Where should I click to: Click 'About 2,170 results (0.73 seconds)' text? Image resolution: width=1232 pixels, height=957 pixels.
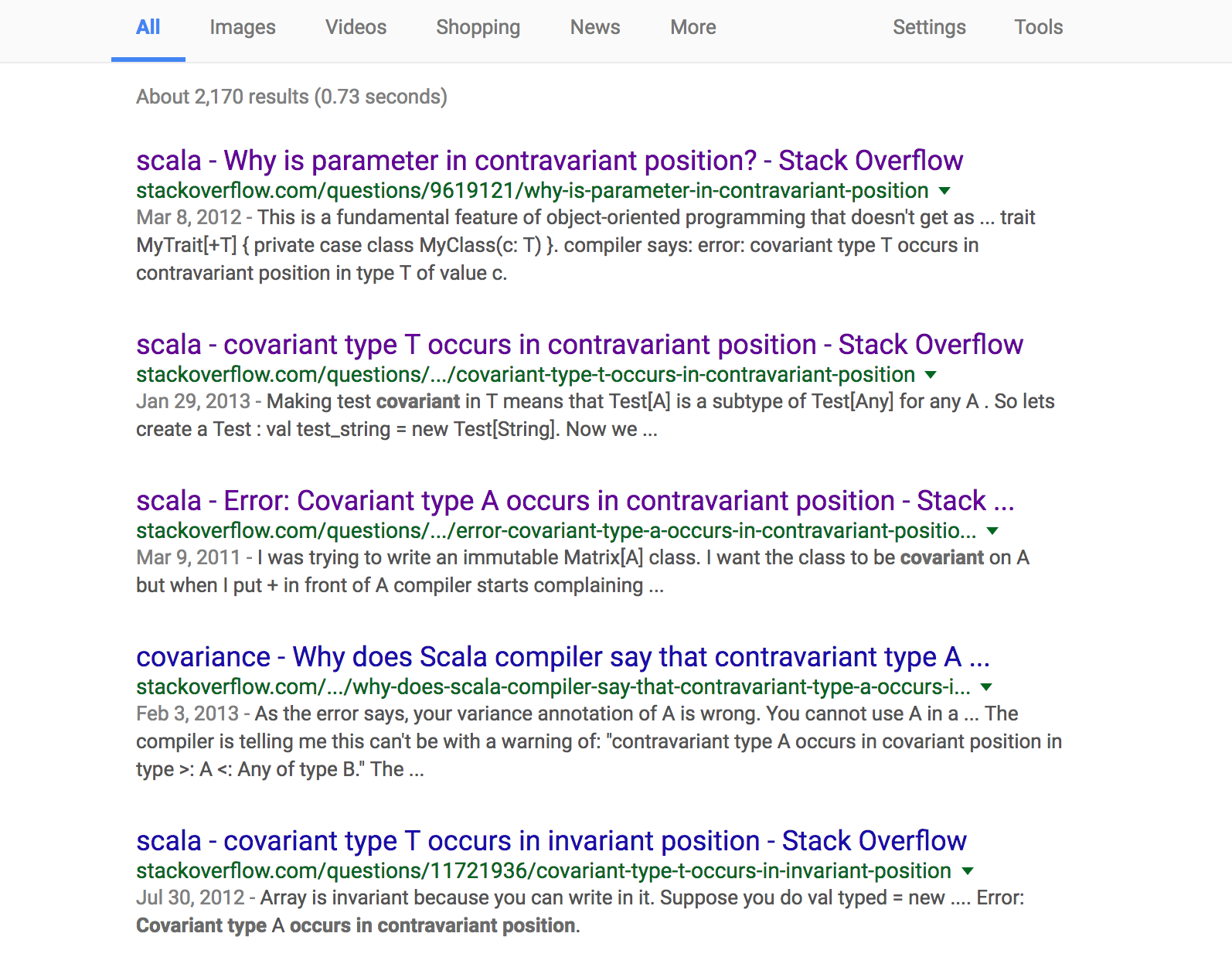291,97
